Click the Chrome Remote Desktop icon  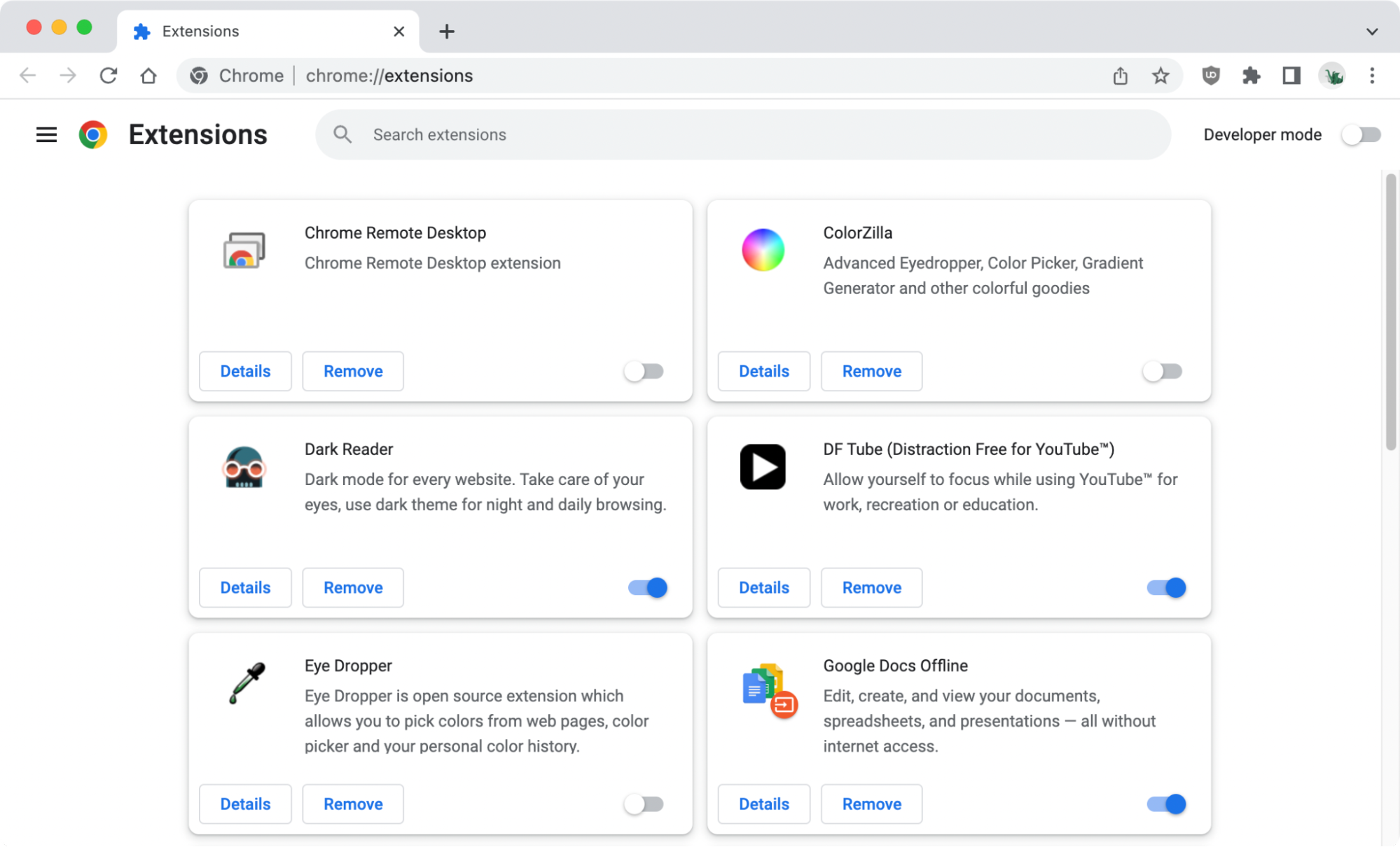pos(244,251)
